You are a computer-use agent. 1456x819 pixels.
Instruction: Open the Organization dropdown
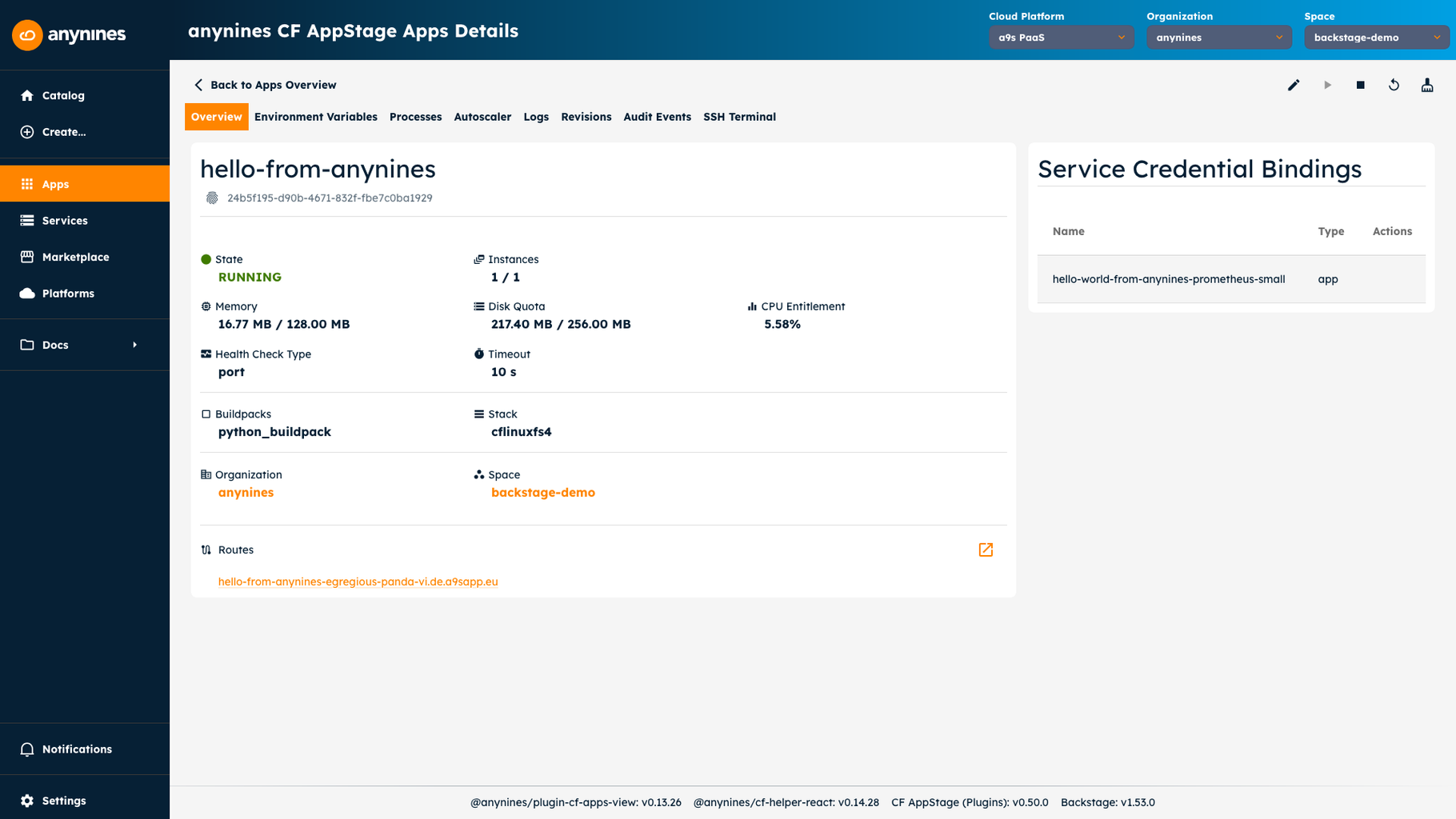click(1218, 38)
